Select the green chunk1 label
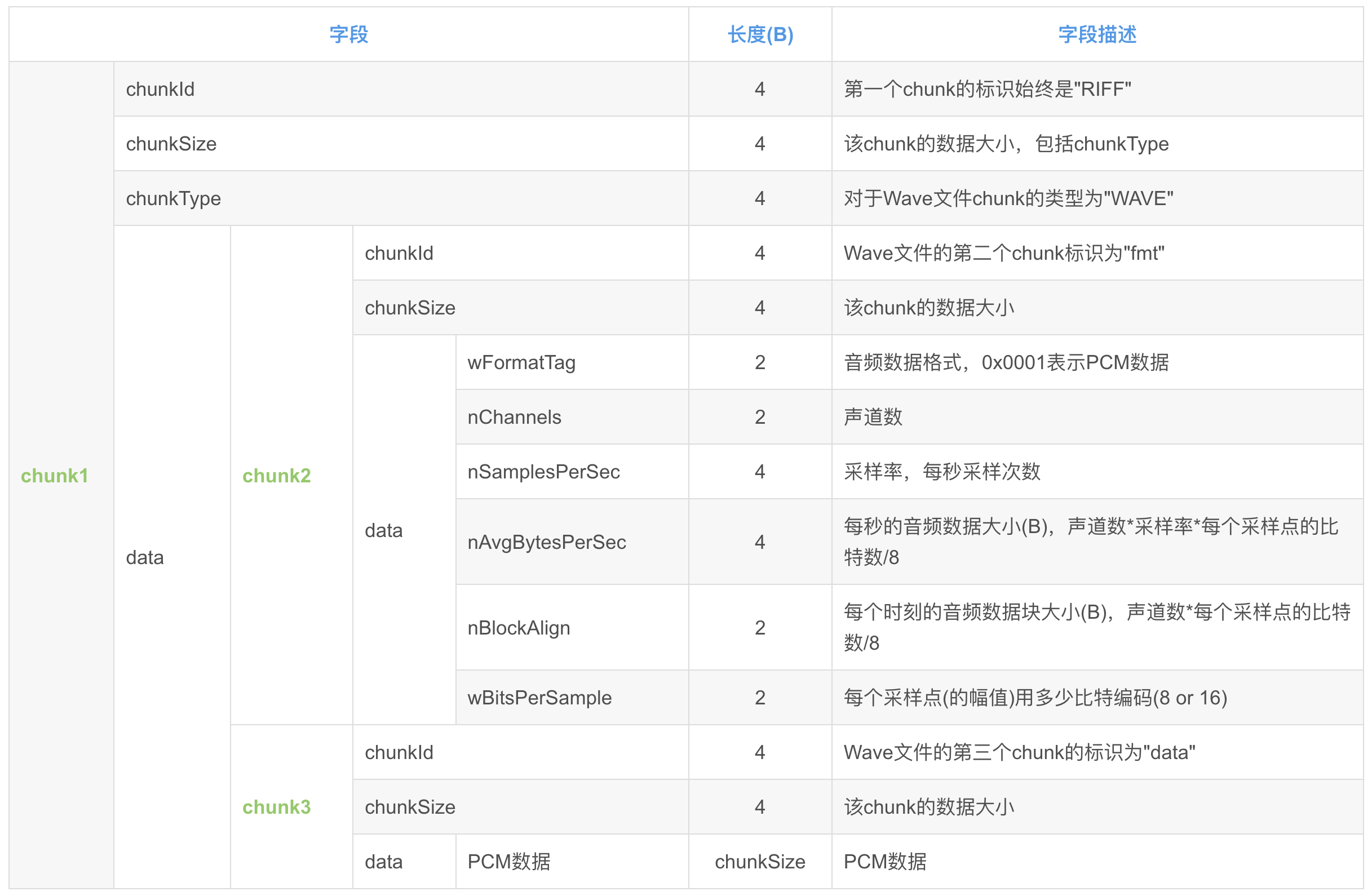Viewport: 1372px width, 896px height. [x=54, y=476]
